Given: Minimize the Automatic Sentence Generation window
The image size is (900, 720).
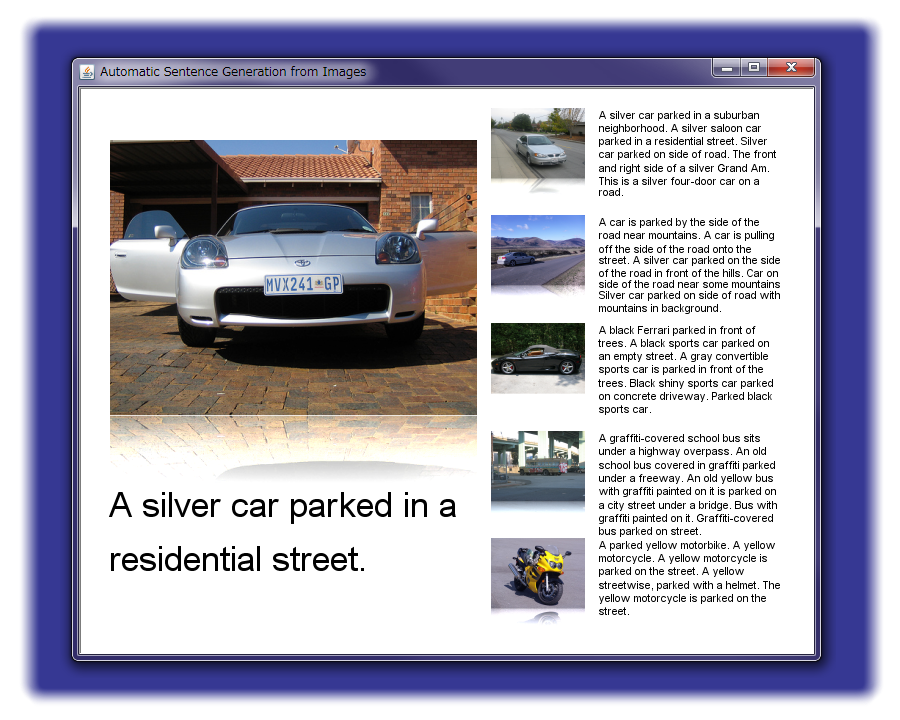Looking at the screenshot, I should [727, 68].
